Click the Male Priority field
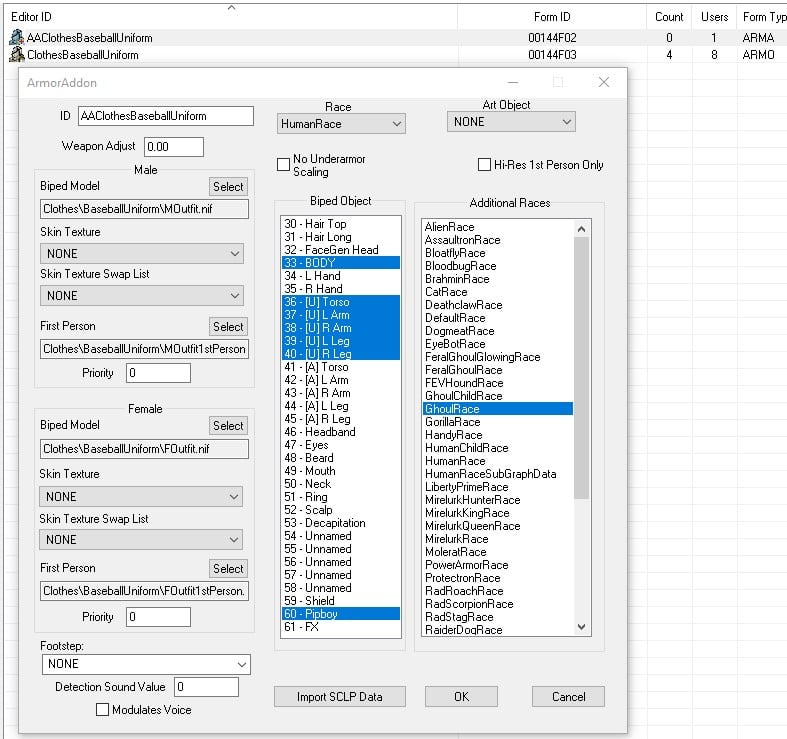 158,373
